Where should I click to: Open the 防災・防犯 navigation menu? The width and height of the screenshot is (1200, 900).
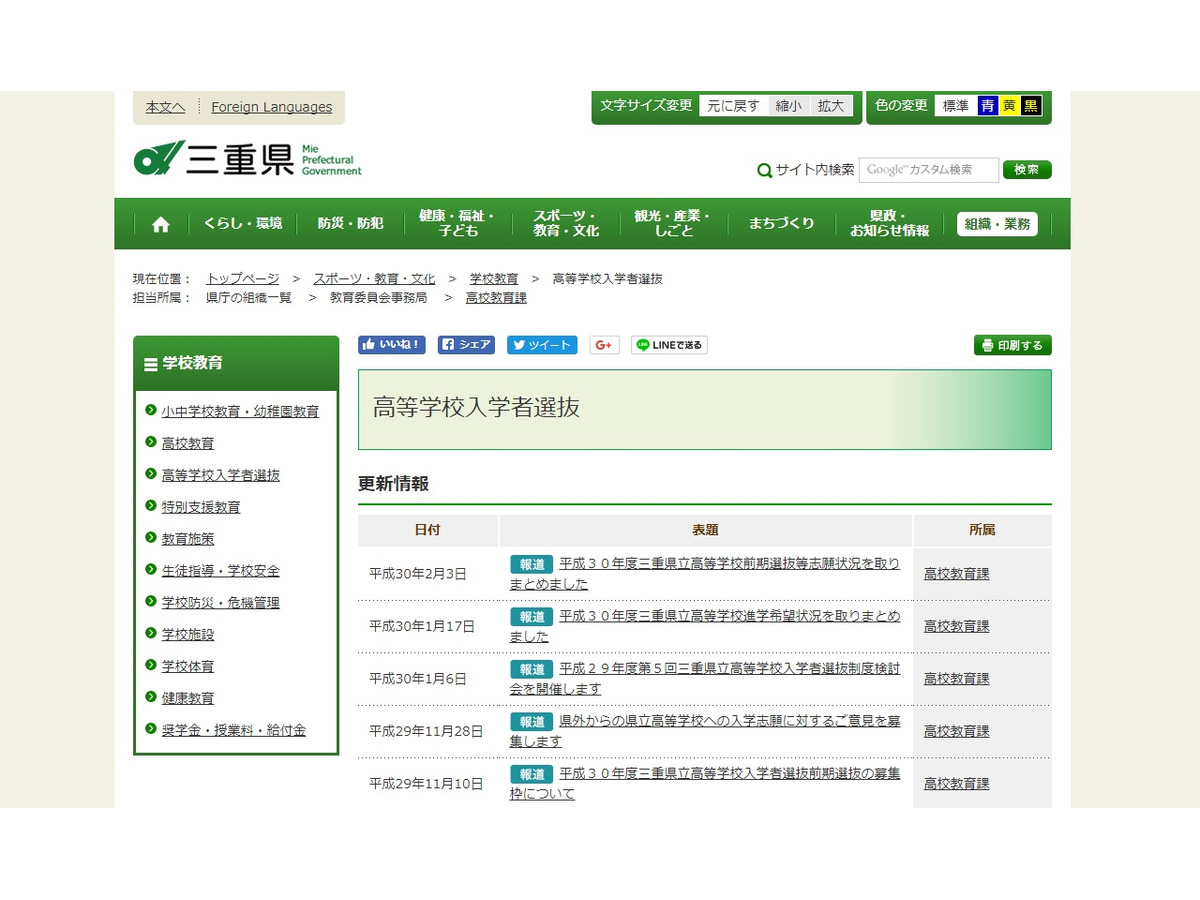coord(350,224)
